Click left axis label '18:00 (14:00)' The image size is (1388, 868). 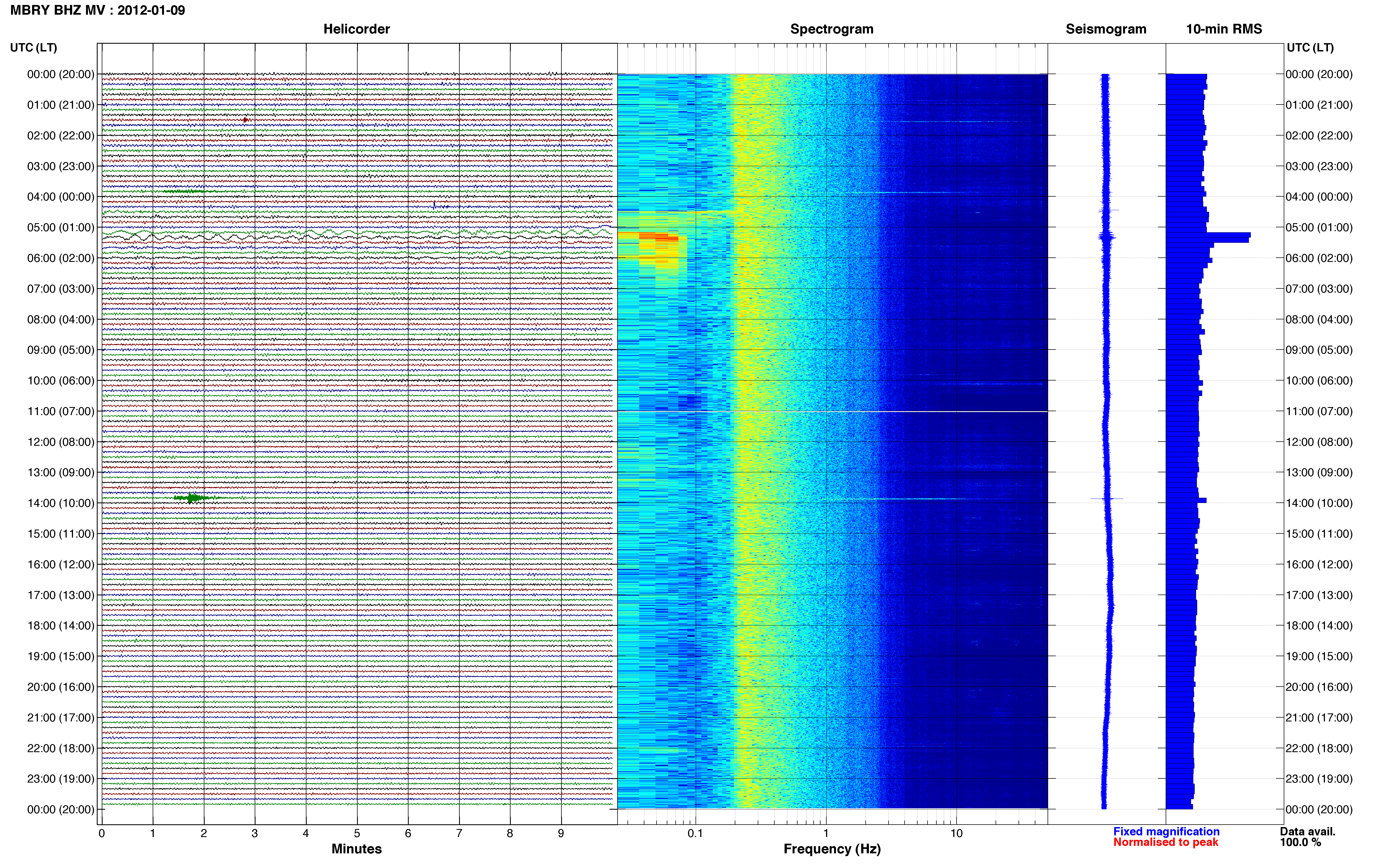pyautogui.click(x=61, y=626)
